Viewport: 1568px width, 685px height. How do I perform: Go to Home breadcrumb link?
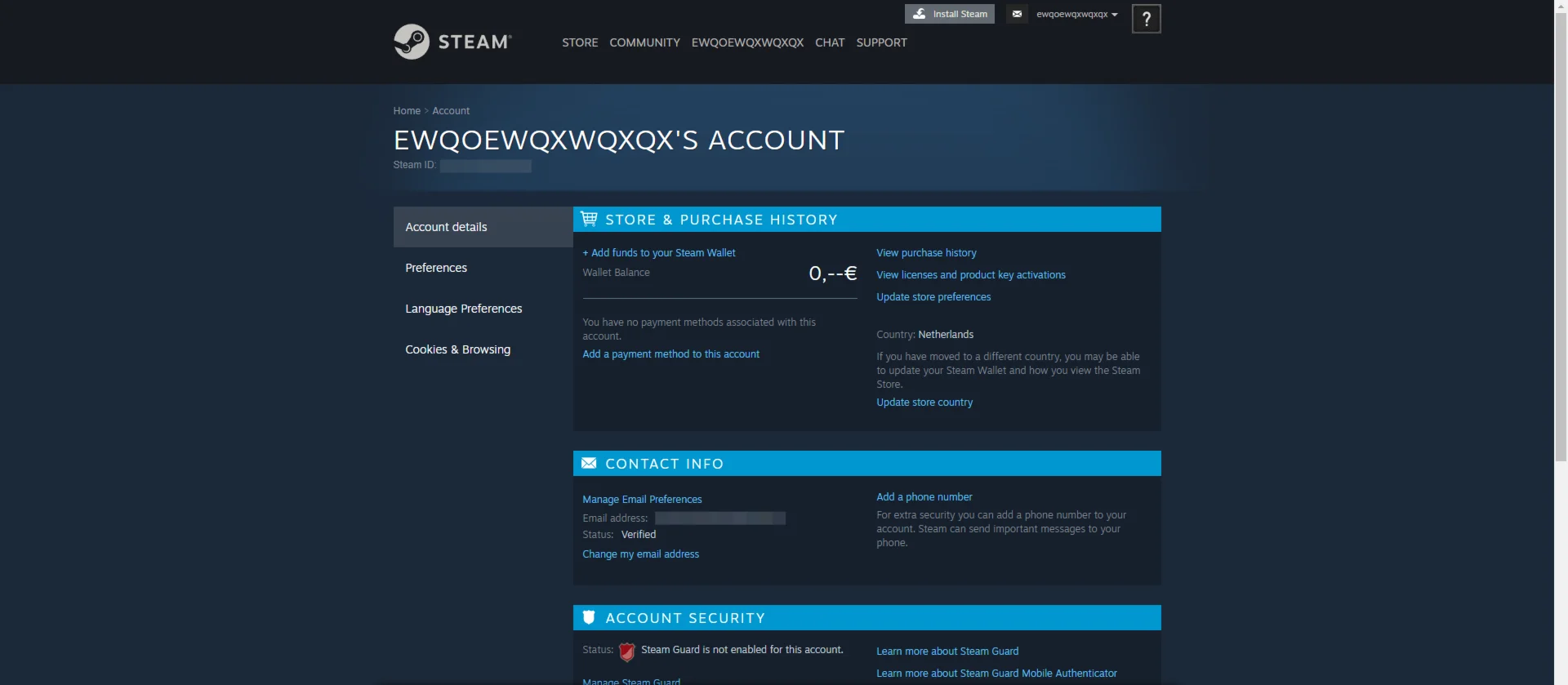(407, 111)
